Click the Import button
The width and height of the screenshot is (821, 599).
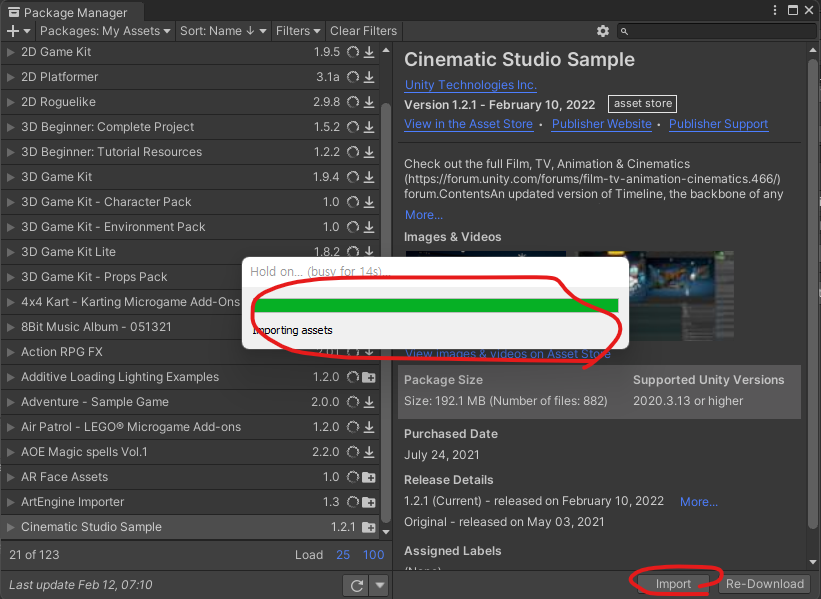point(673,584)
